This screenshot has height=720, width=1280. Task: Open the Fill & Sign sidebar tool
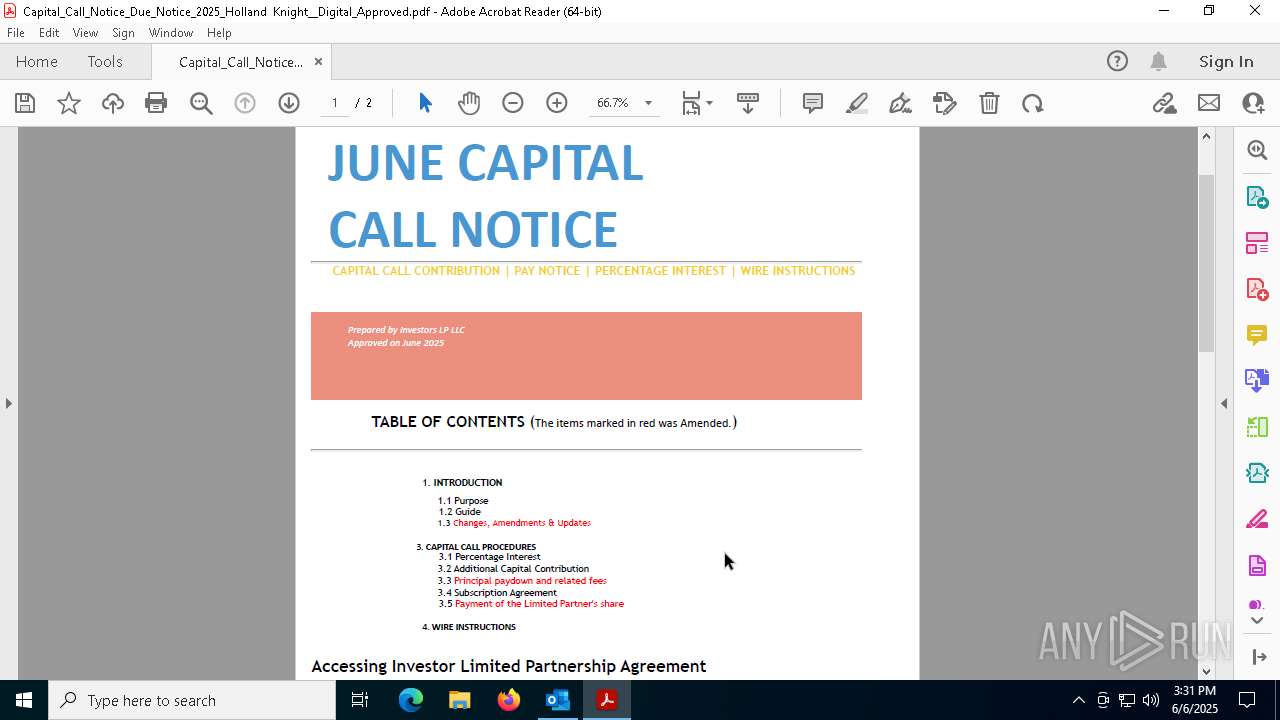(1257, 520)
